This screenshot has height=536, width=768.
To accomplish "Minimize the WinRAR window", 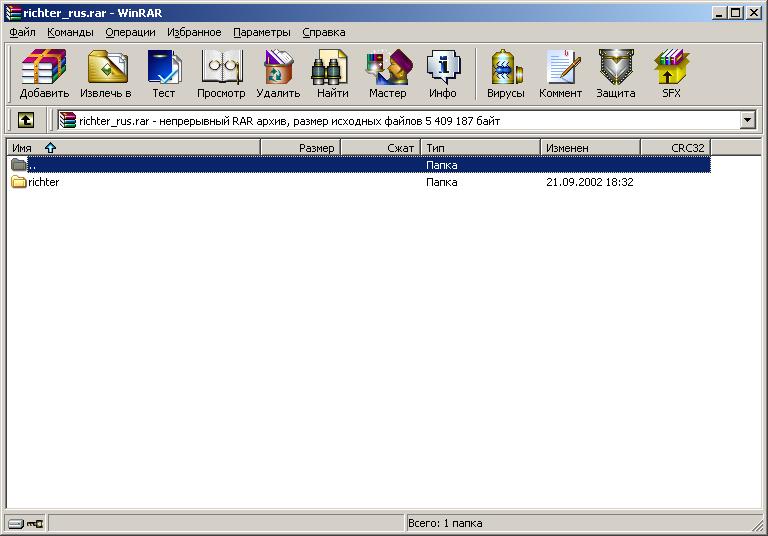I will pos(719,13).
